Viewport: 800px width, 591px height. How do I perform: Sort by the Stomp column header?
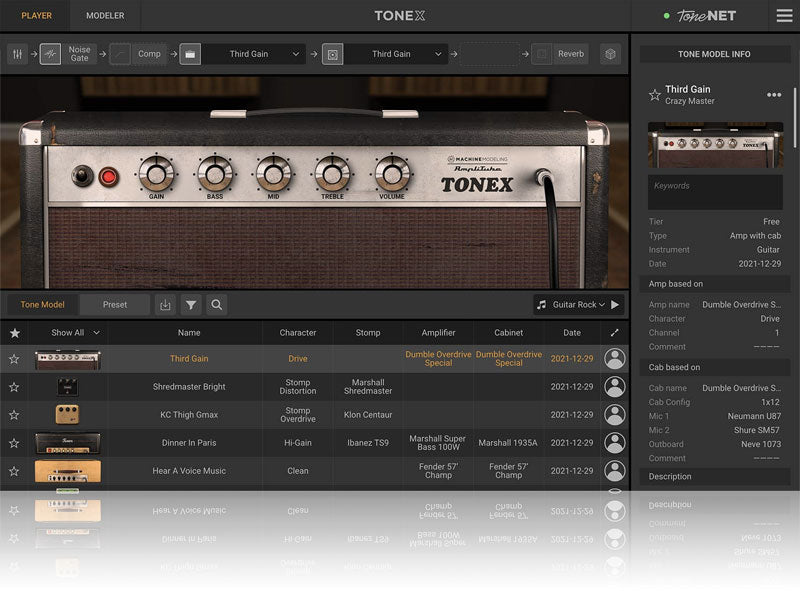tap(368, 333)
